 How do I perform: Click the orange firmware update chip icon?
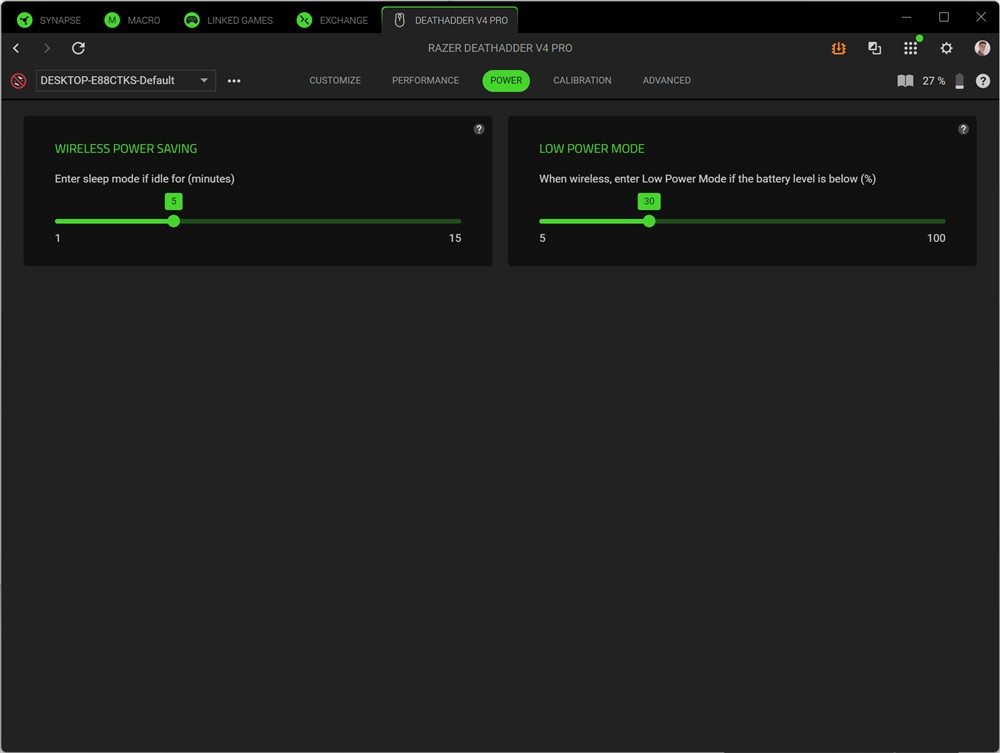pos(838,48)
